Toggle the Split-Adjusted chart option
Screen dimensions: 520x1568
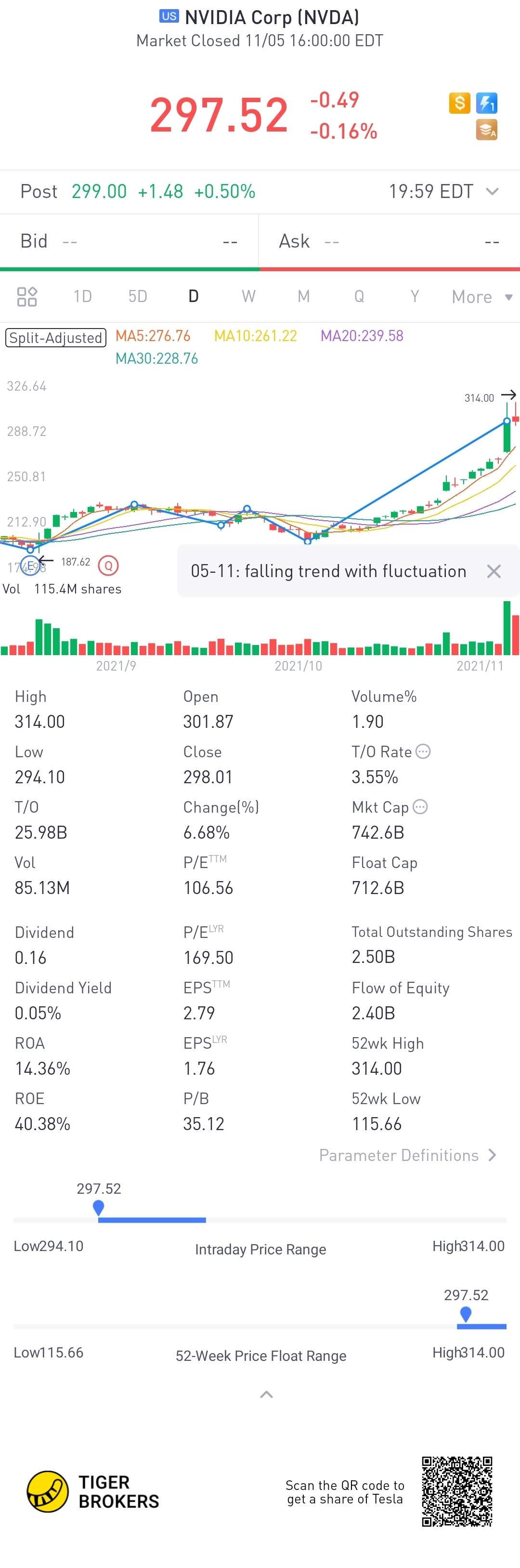click(x=56, y=337)
